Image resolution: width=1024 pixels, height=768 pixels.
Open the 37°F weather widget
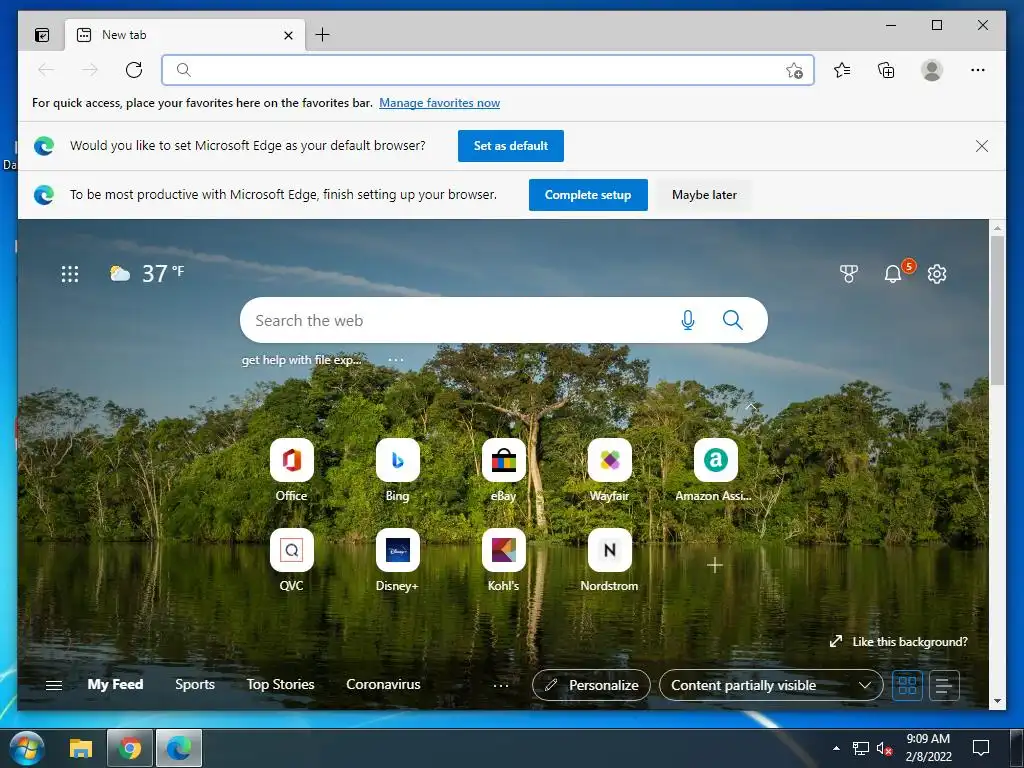coord(147,273)
